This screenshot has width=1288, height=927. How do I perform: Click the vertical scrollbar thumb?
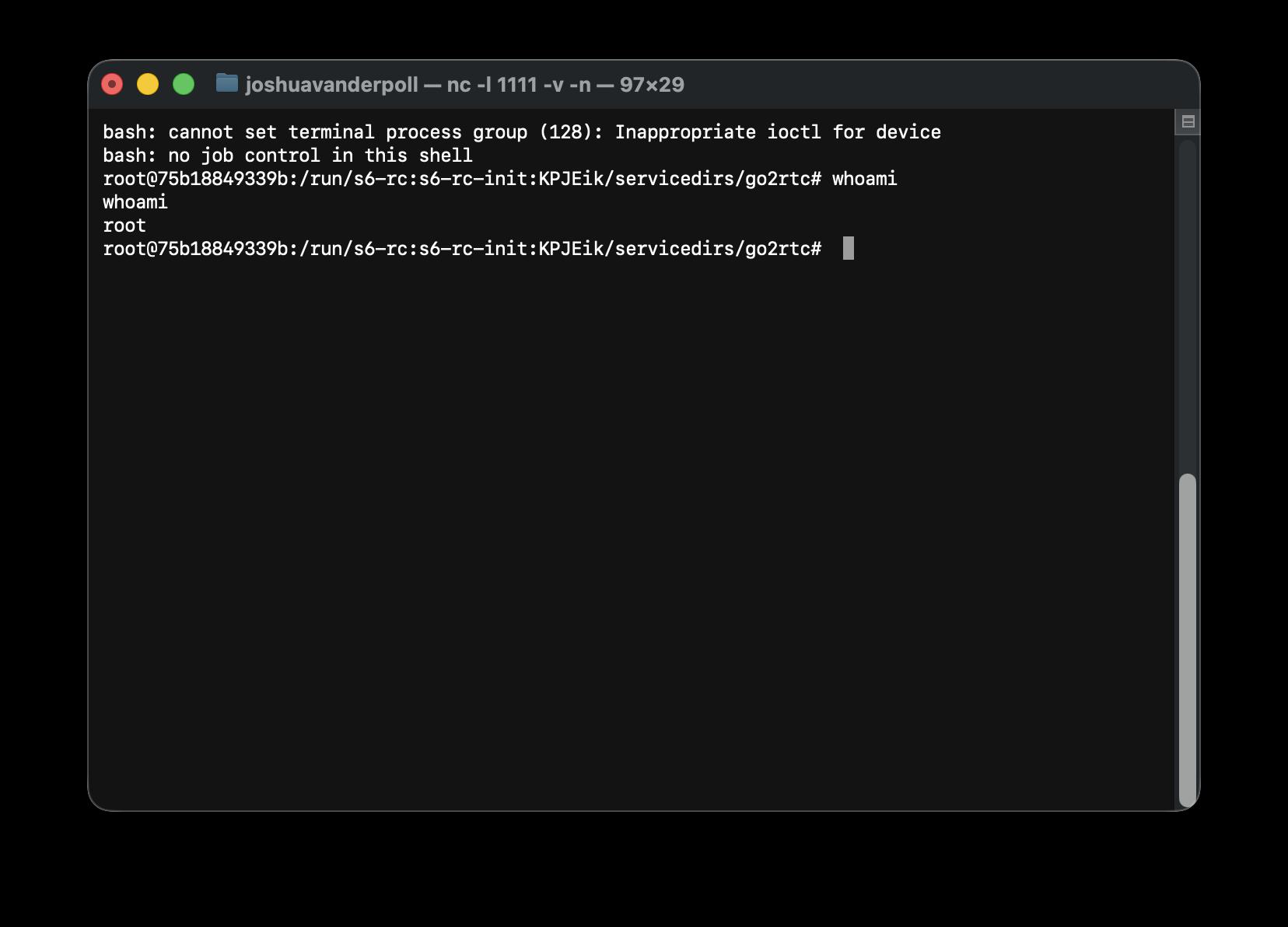pos(1187,639)
